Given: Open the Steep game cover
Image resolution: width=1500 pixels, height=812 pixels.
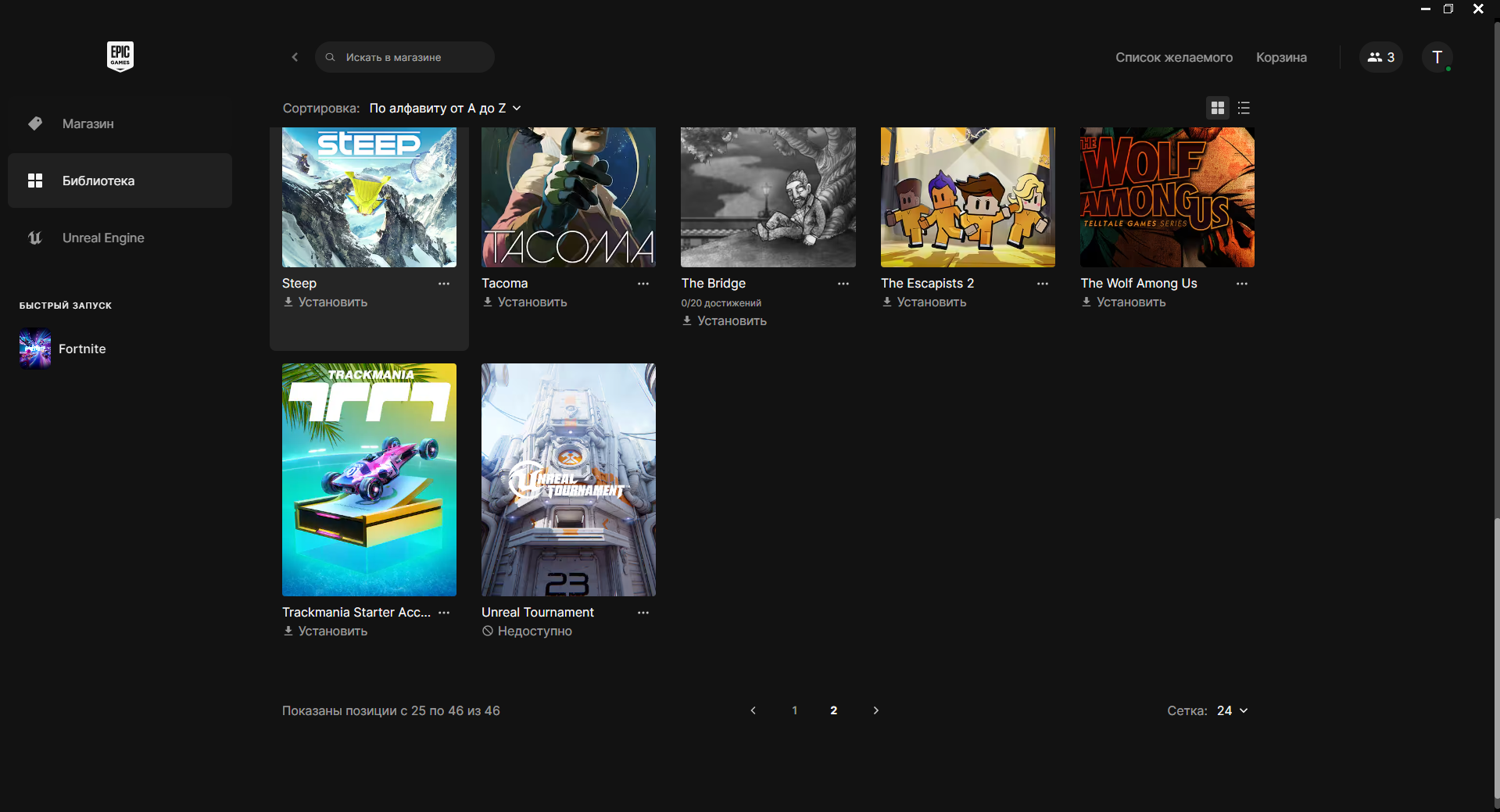Looking at the screenshot, I should click(x=369, y=197).
